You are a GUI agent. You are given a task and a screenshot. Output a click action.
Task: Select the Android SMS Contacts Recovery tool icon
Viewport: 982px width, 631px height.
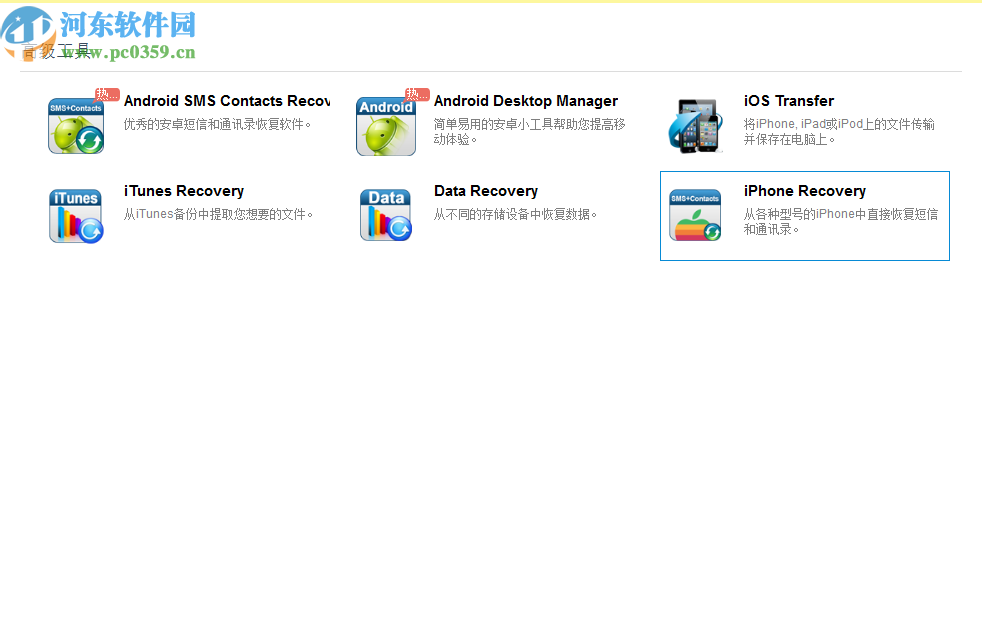click(x=75, y=125)
